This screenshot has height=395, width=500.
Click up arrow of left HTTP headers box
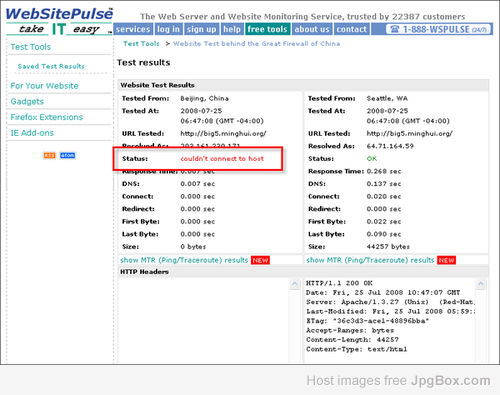coord(295,284)
